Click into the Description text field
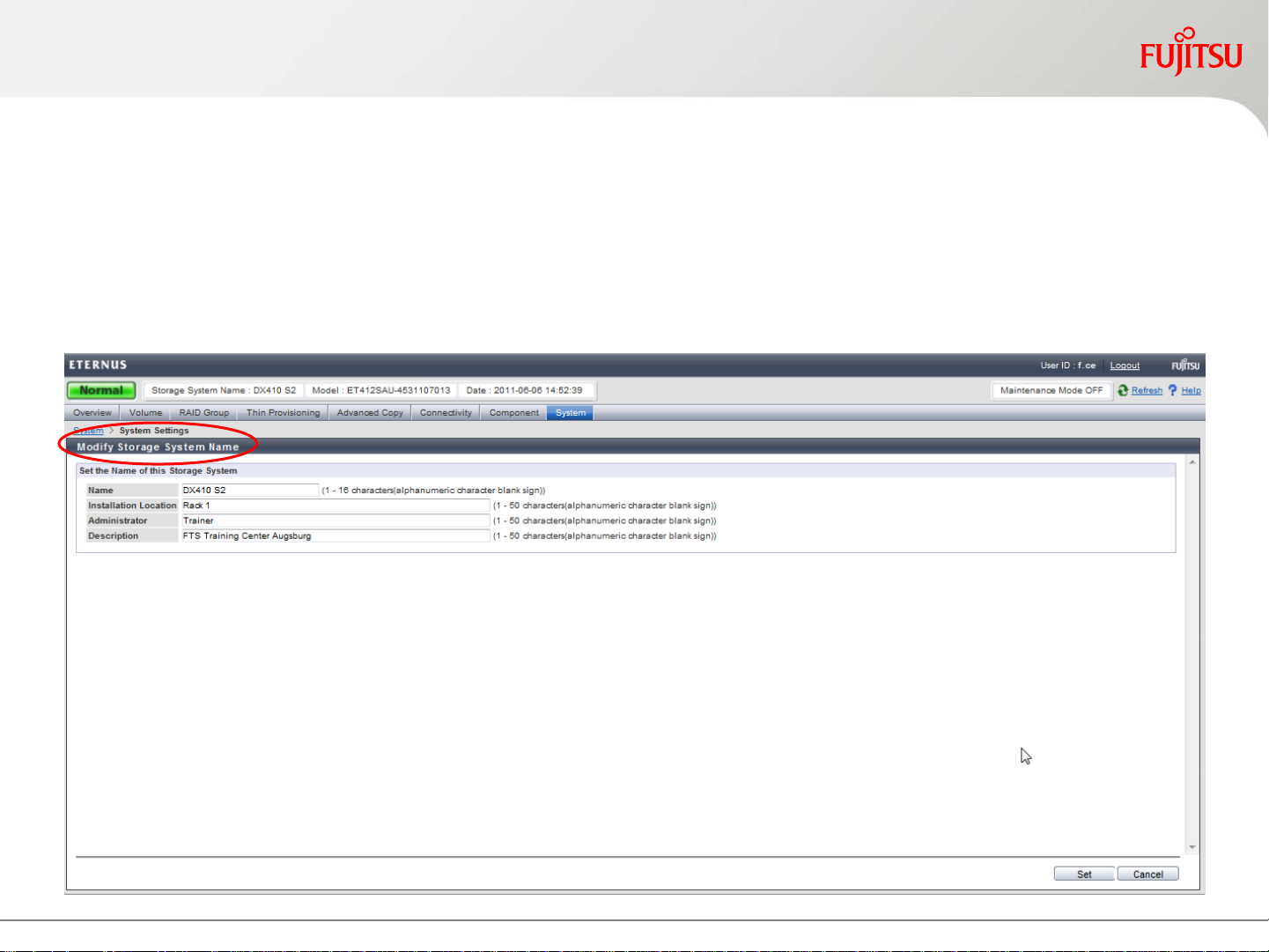This screenshot has height=952, width=1269. tap(335, 536)
